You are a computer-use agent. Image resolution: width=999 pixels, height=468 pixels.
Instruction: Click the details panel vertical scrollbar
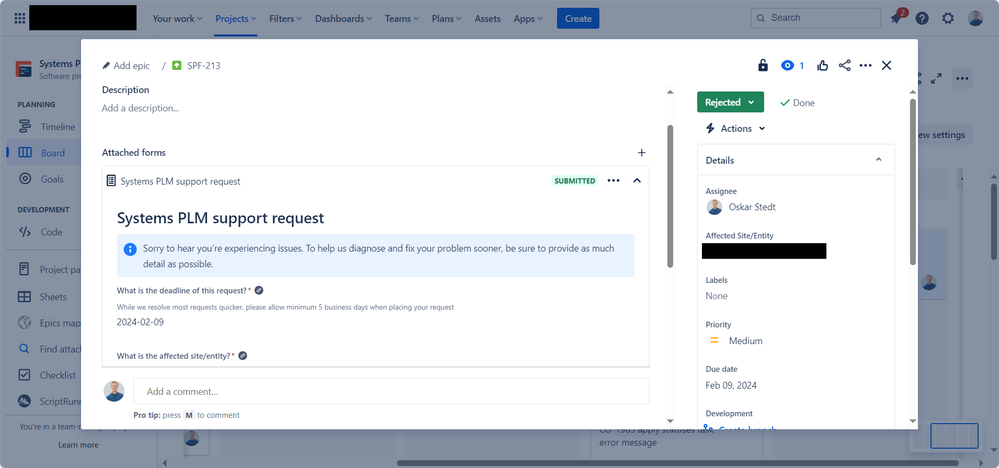coord(913,181)
